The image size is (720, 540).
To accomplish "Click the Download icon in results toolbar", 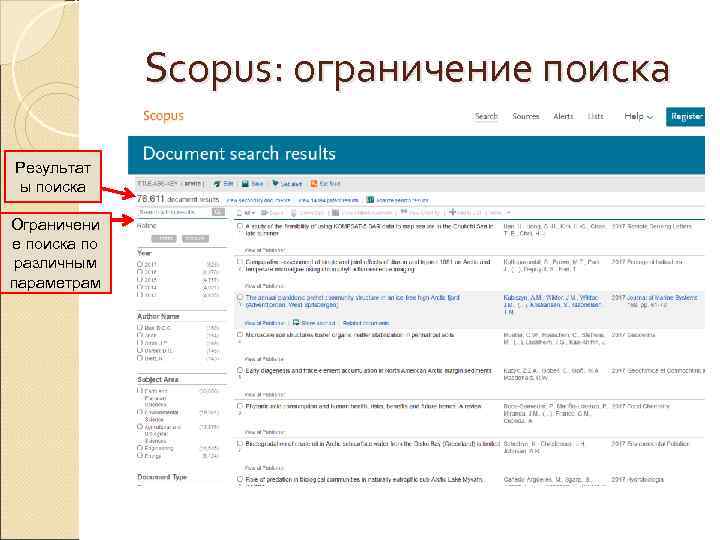I will (294, 213).
